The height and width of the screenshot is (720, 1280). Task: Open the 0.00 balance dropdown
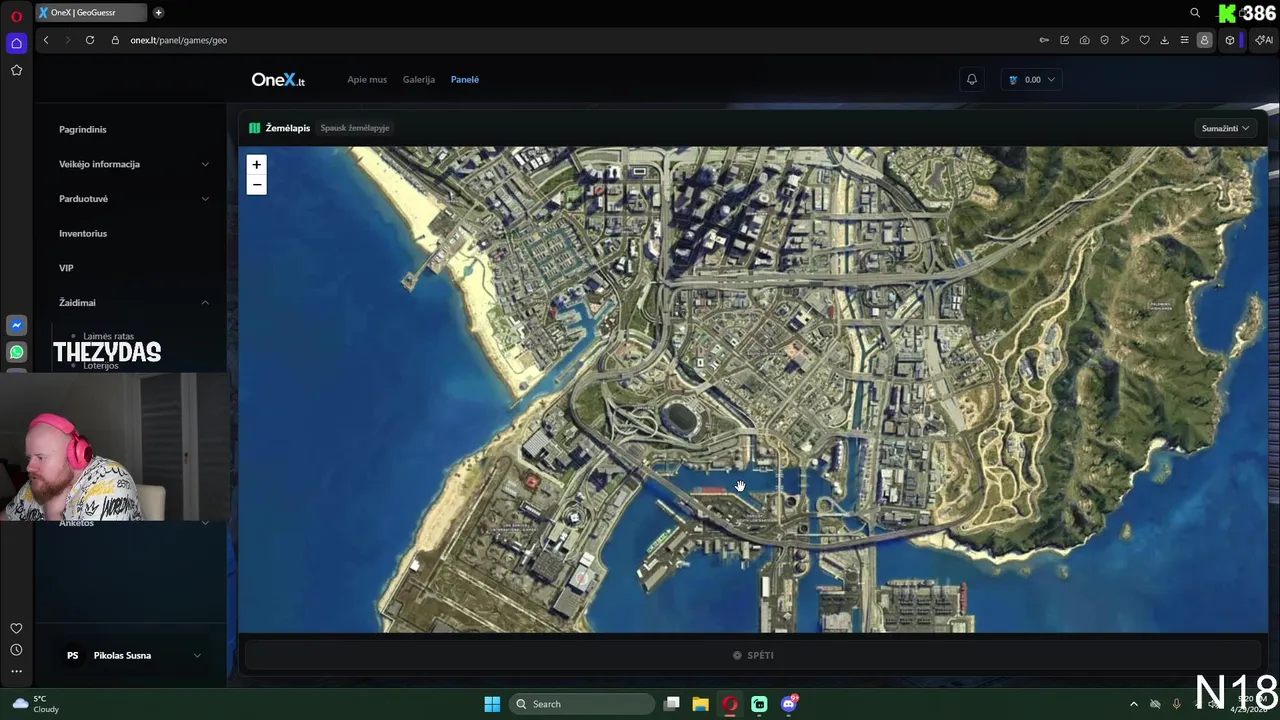[1032, 79]
